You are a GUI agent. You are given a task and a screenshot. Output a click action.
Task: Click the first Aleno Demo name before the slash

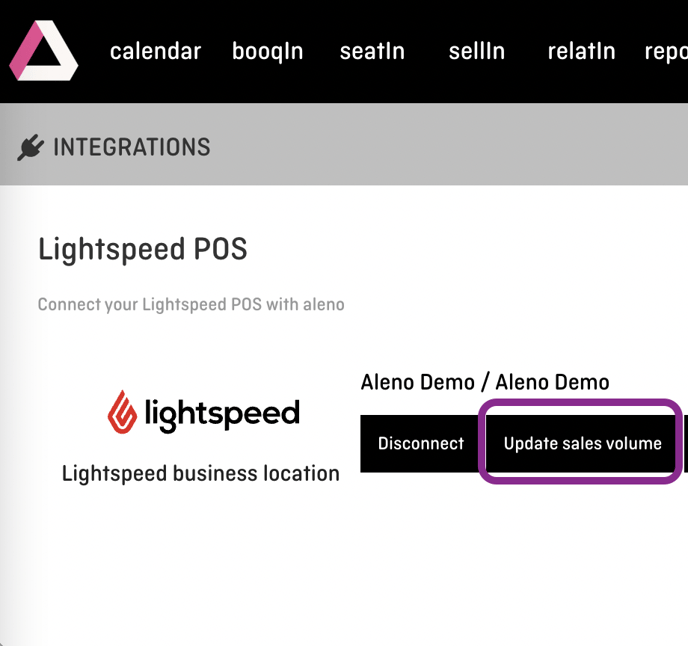[x=418, y=382]
